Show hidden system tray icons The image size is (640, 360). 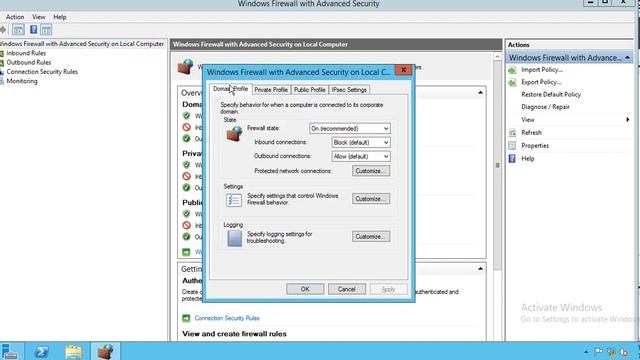click(586, 352)
